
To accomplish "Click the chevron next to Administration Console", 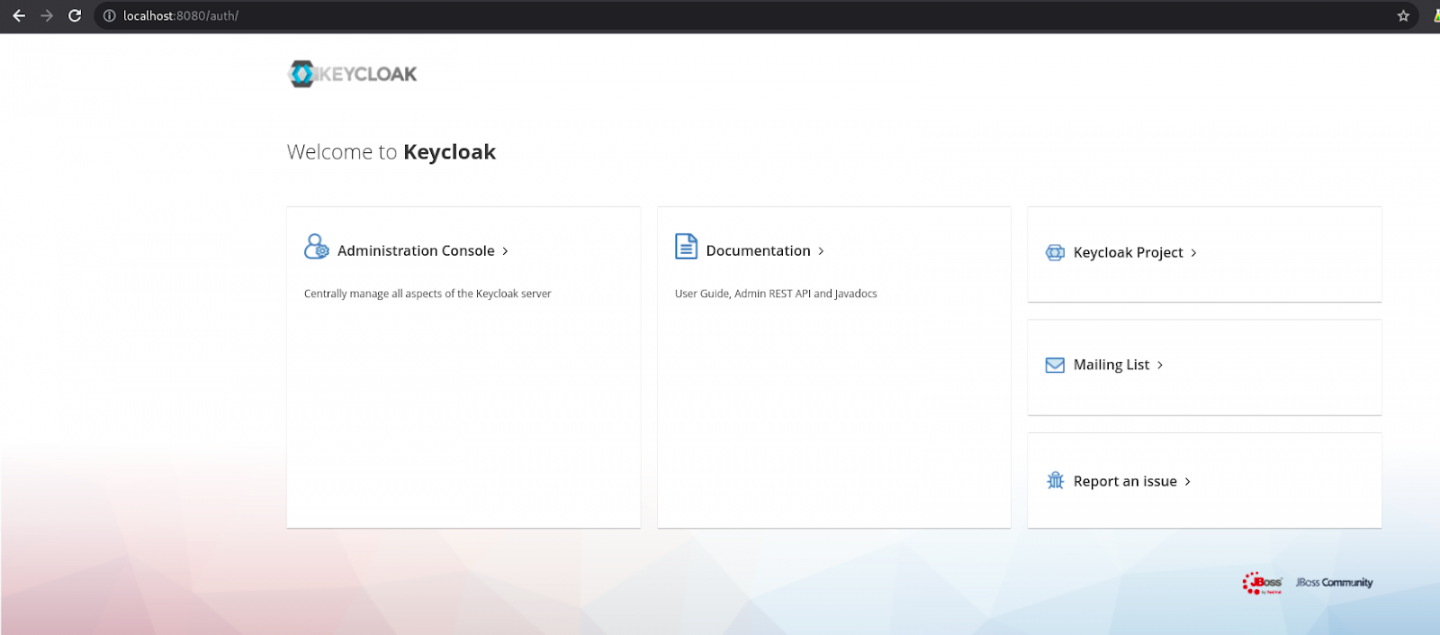I will point(505,251).
